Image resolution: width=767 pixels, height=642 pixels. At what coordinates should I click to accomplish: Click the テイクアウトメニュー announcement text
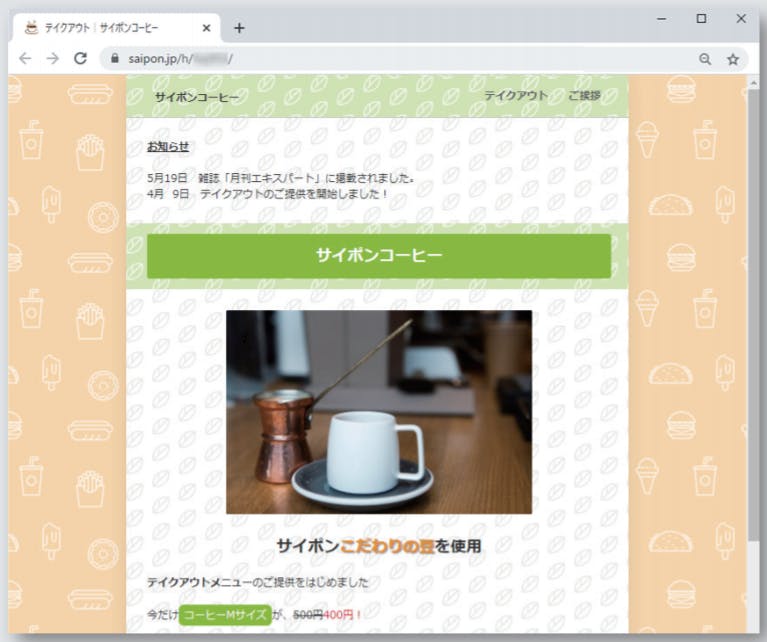(258, 582)
